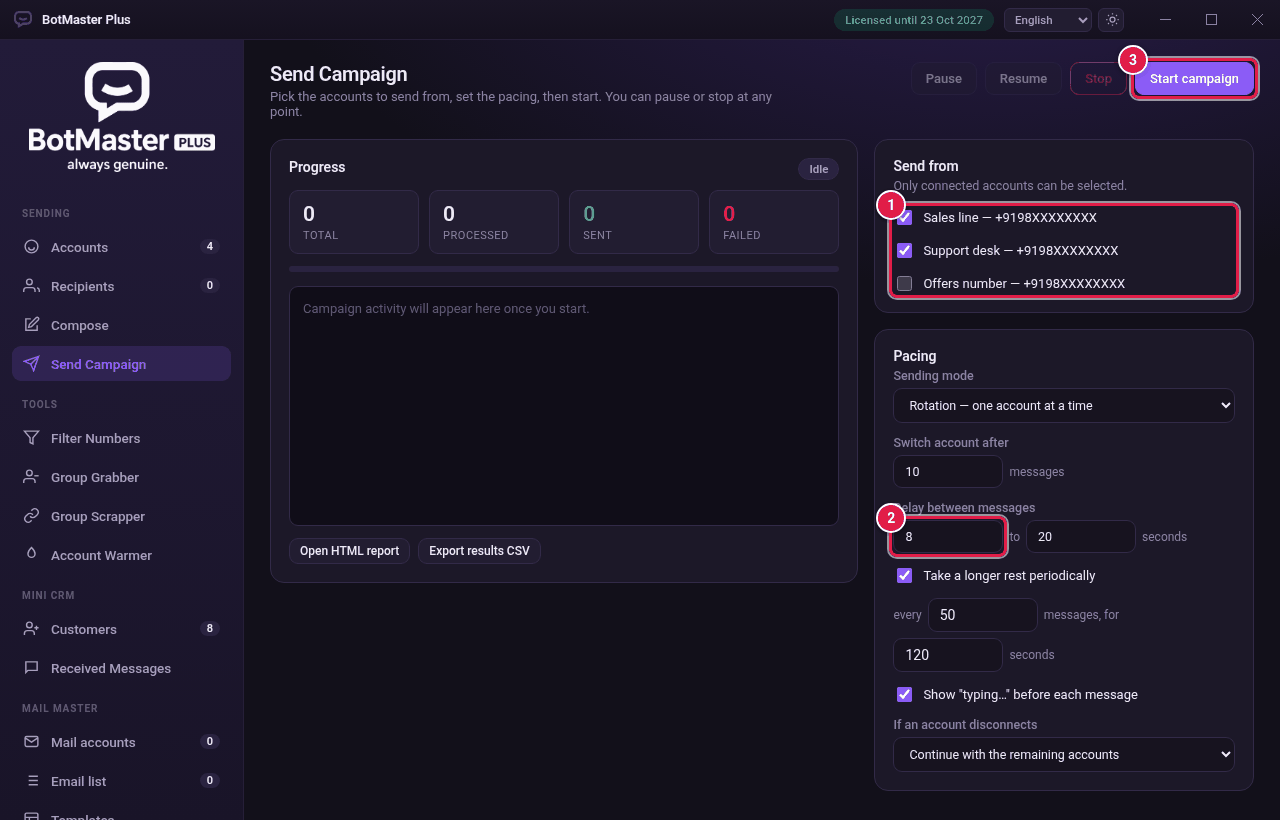This screenshot has width=1280, height=820.
Task: Click the campaign progress bar
Action: point(564,269)
